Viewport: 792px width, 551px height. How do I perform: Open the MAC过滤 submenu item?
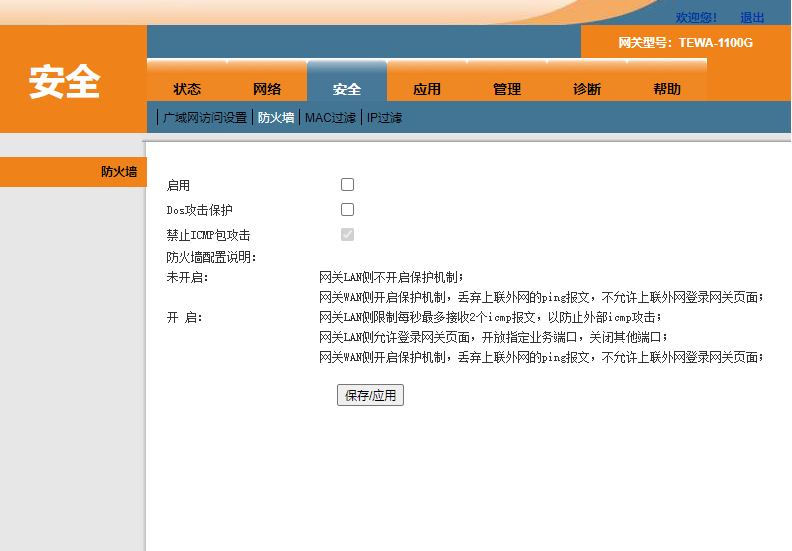click(330, 118)
